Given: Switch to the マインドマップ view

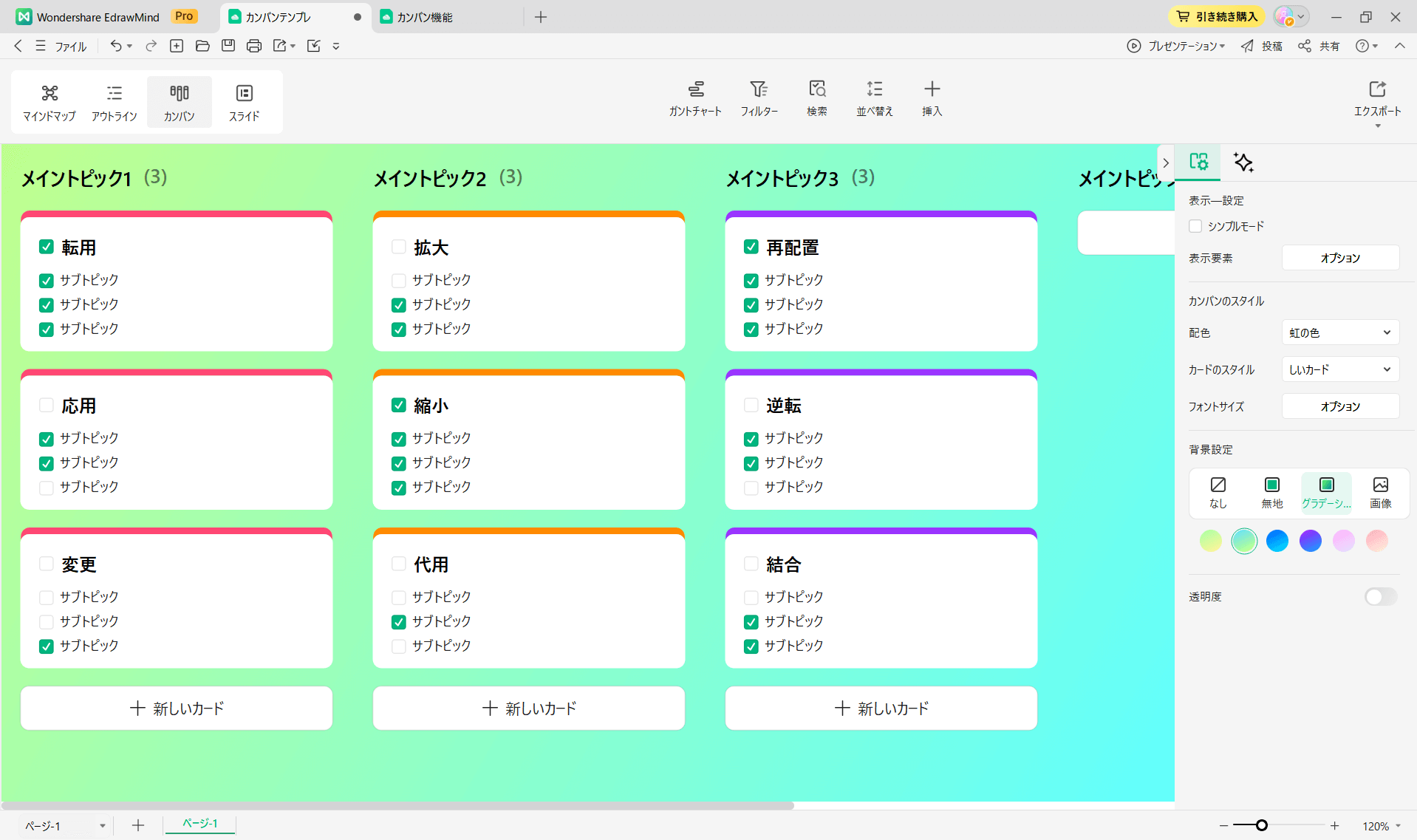Looking at the screenshot, I should point(49,101).
